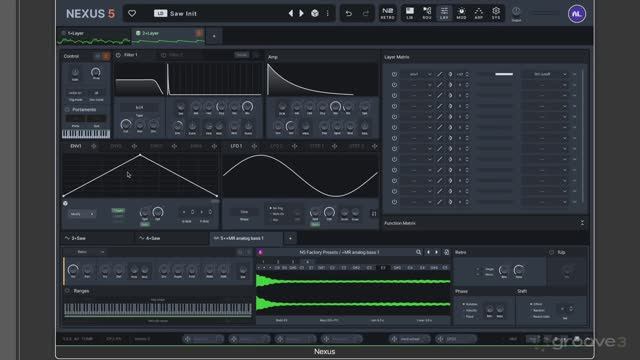The image size is (640, 360).
Task: Toggle the Flip checkbox
Action: click(551, 253)
